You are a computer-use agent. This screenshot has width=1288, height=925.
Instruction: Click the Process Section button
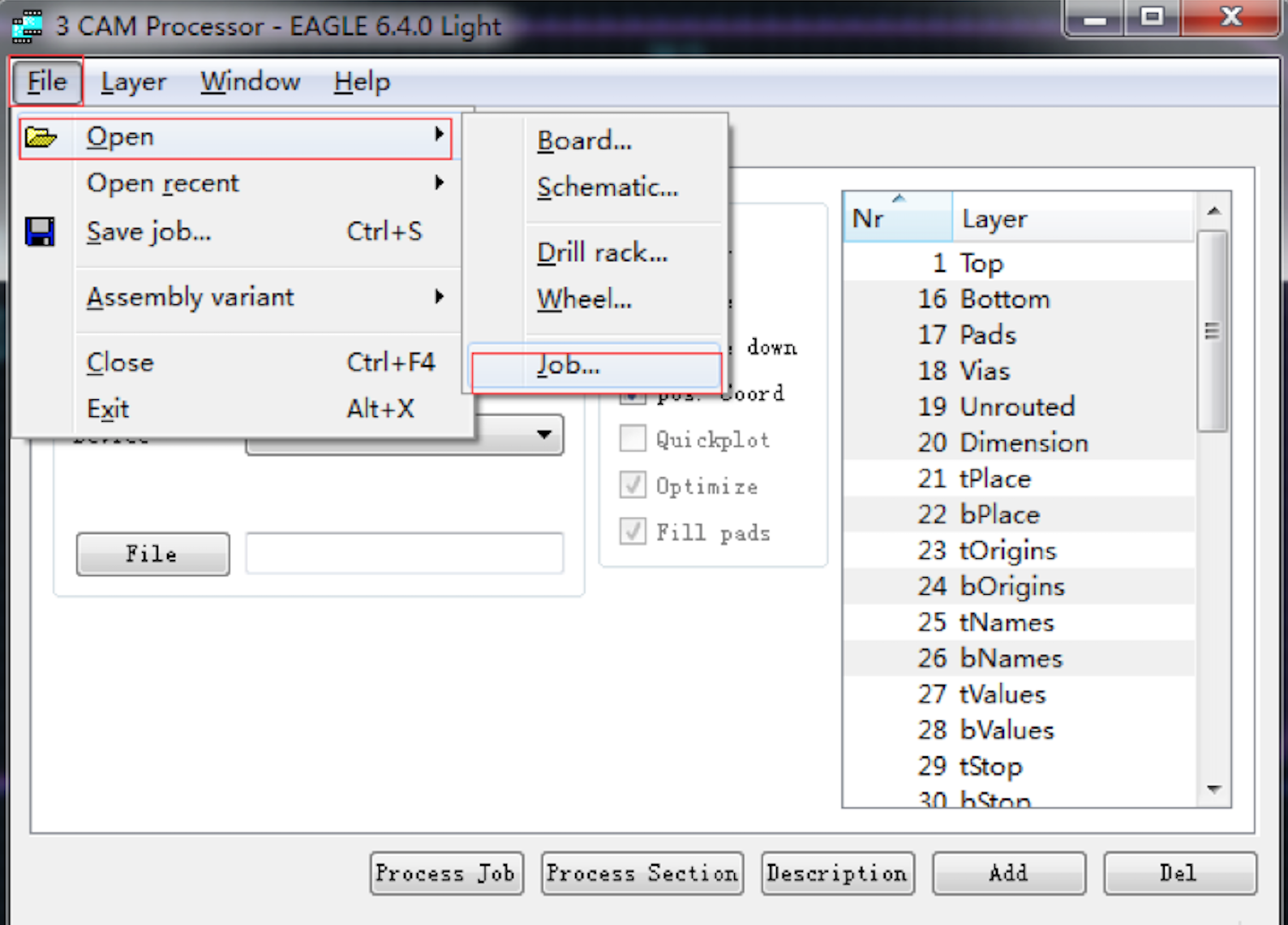[642, 873]
